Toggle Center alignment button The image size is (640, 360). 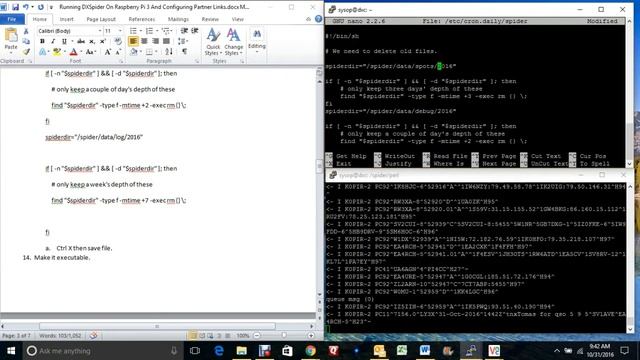(x=144, y=41)
